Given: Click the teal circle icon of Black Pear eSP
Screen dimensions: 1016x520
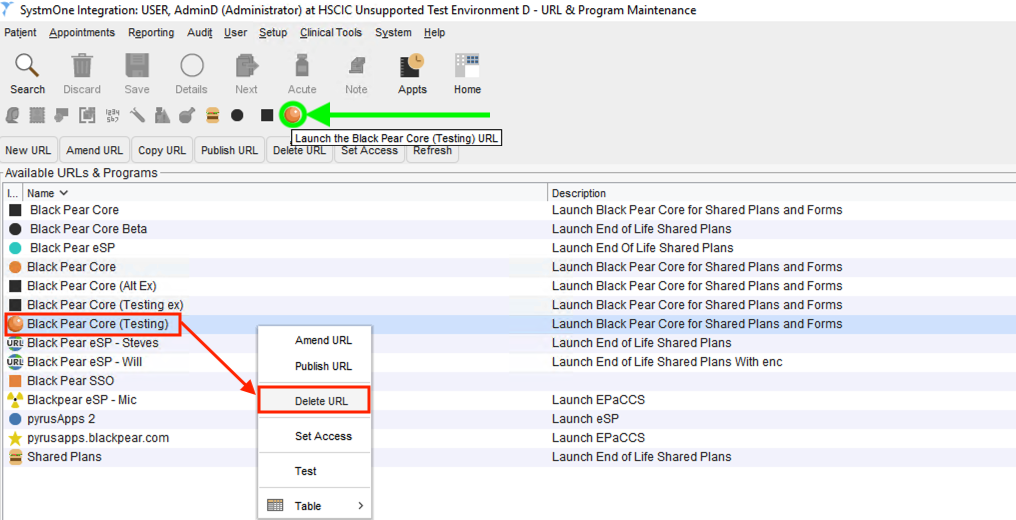Looking at the screenshot, I should point(16,248).
